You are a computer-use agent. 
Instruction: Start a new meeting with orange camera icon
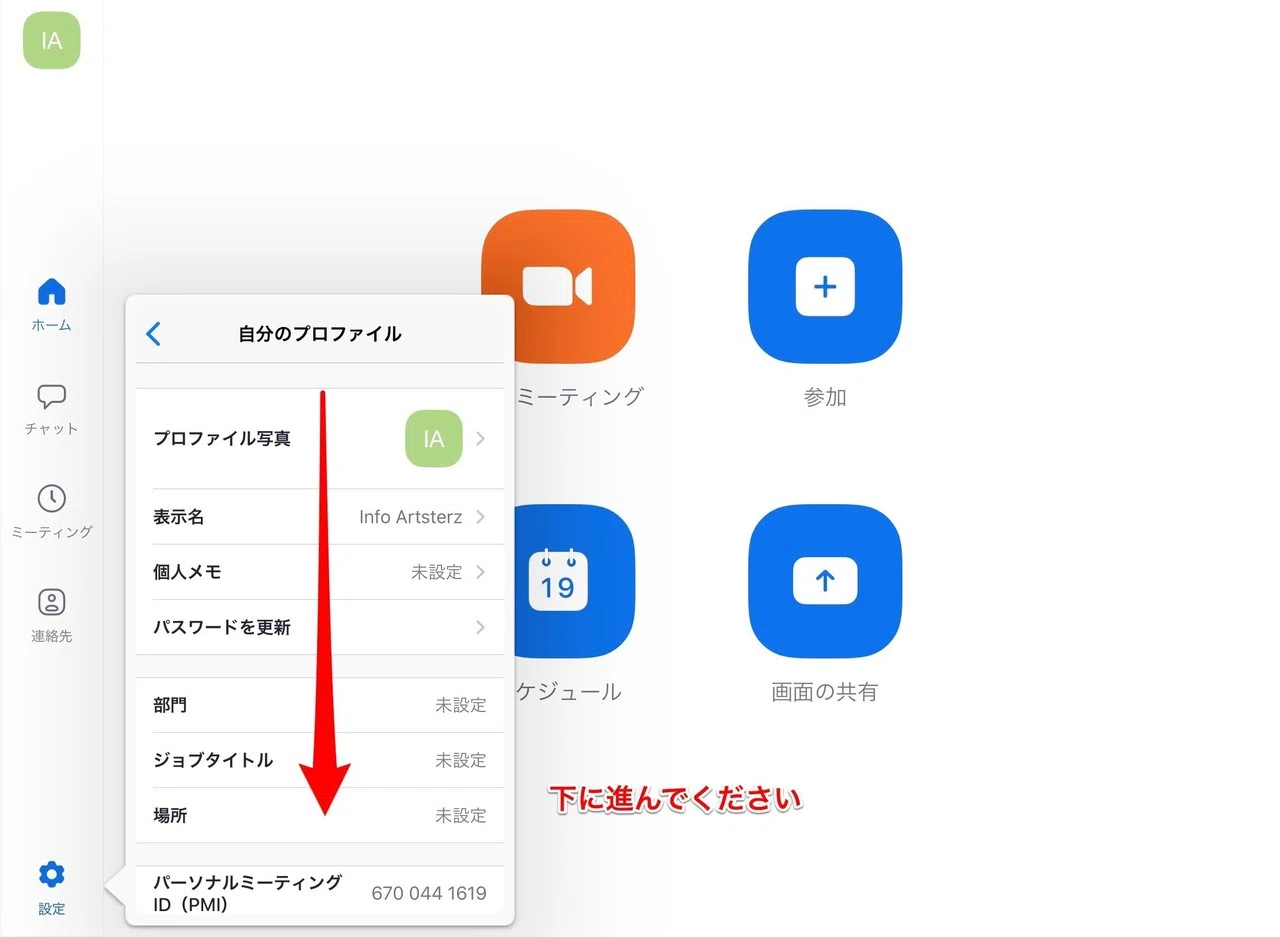point(558,286)
